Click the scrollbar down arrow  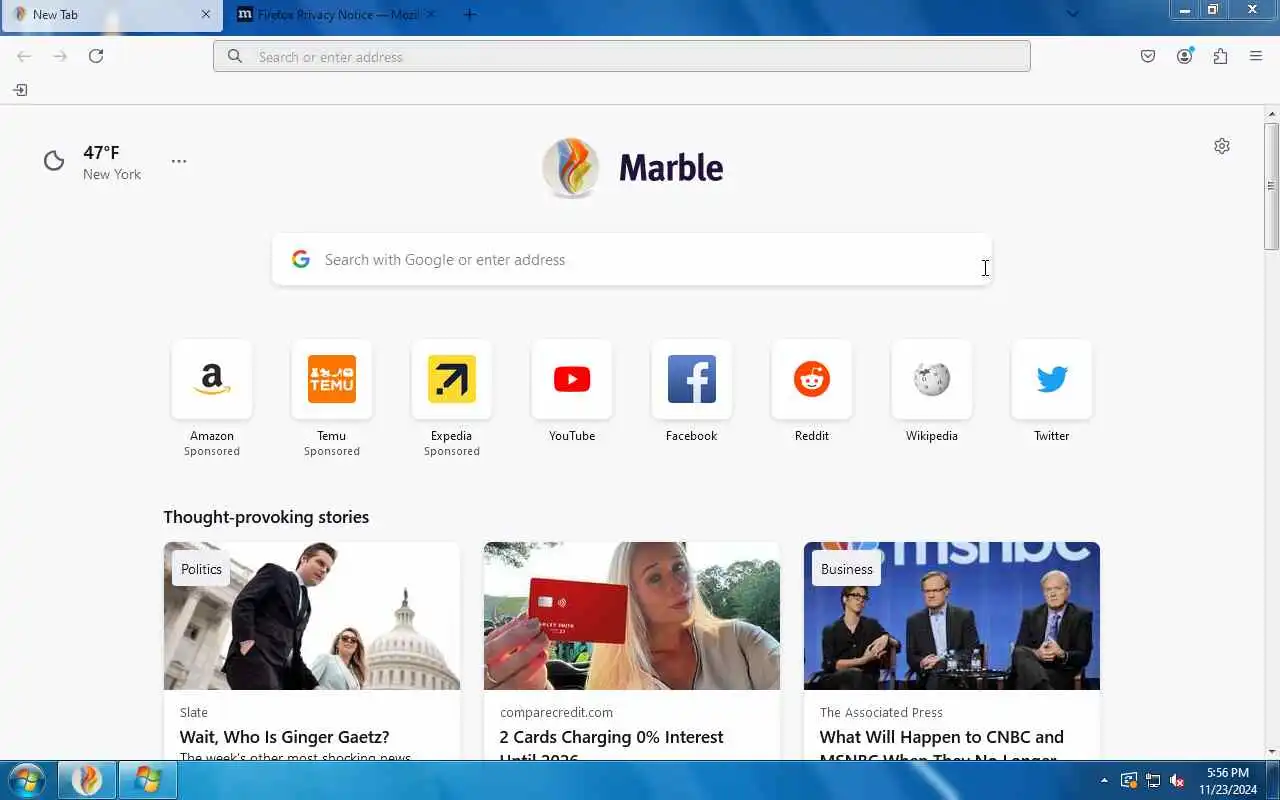coord(1271,752)
